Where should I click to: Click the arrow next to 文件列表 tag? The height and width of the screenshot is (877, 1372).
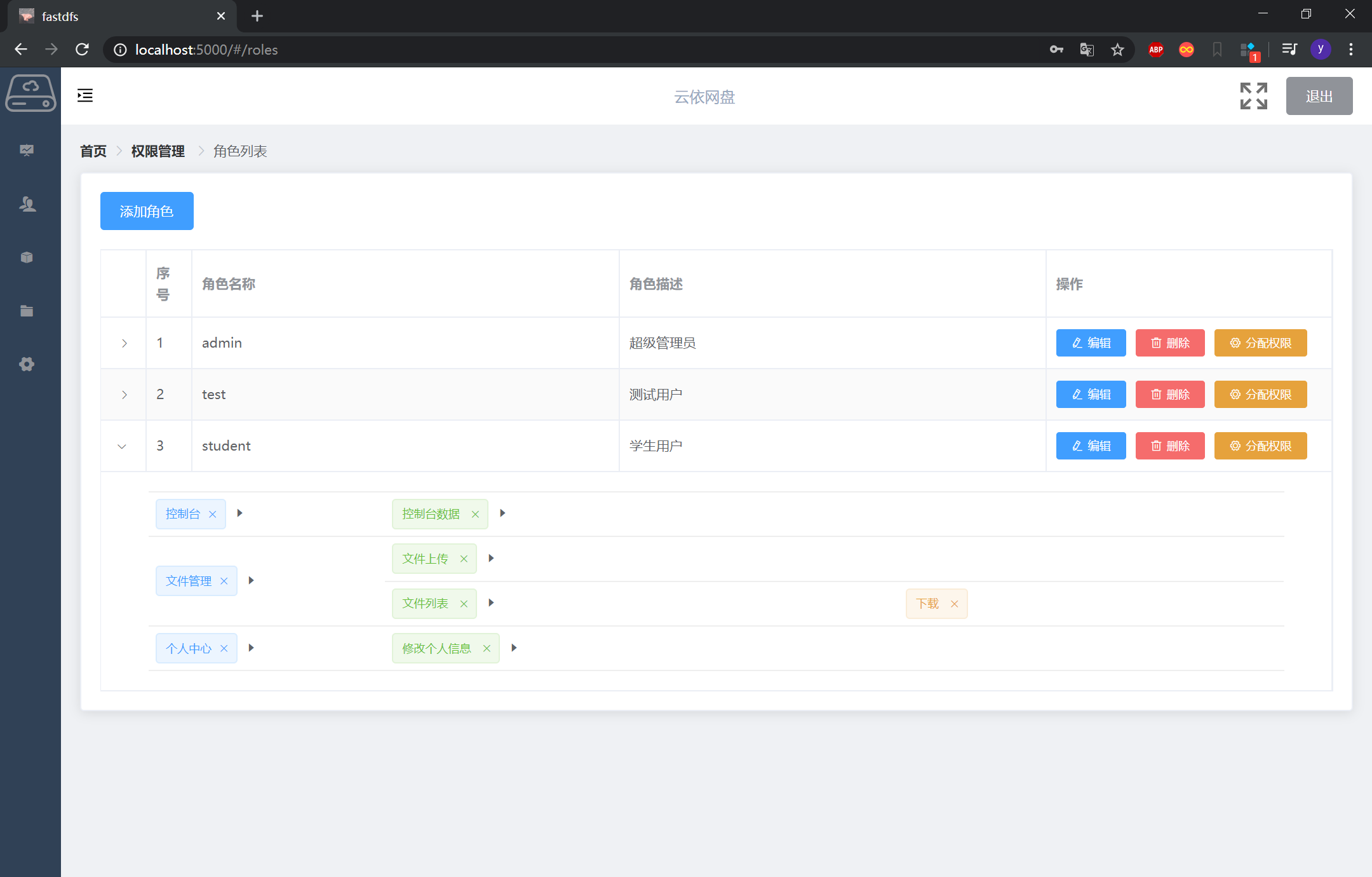tap(491, 602)
